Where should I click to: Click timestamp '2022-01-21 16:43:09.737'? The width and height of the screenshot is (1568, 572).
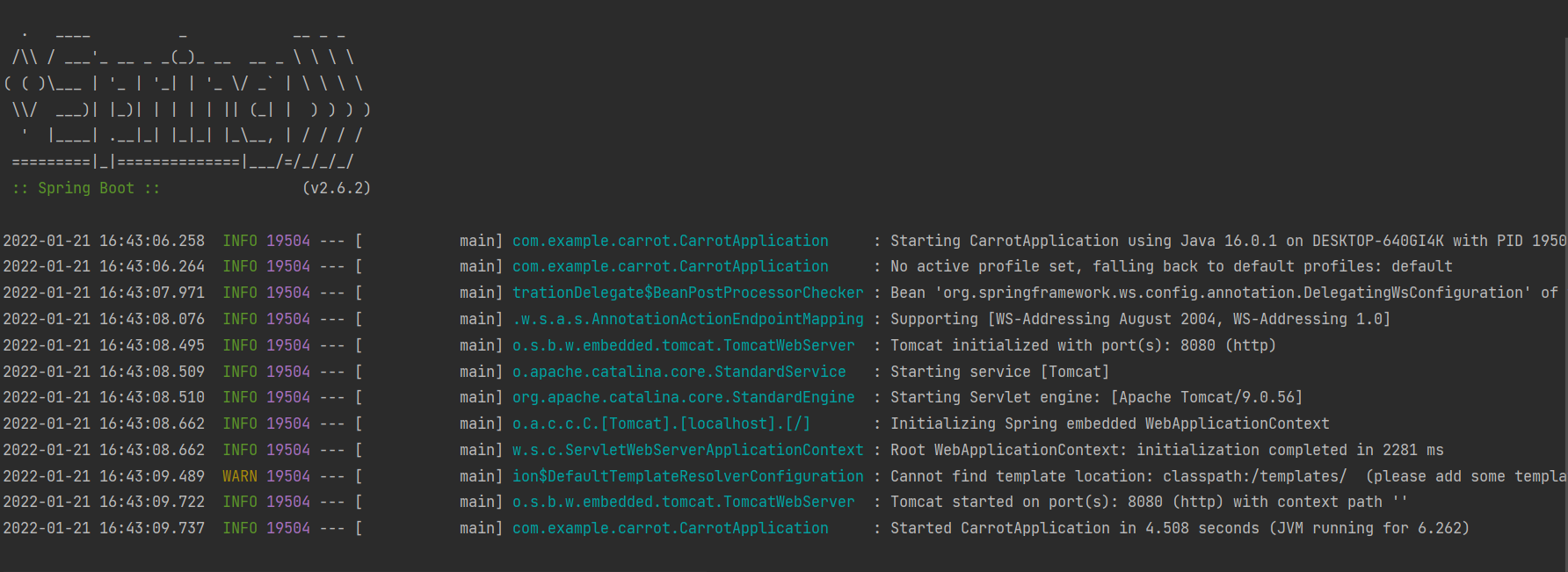(x=104, y=528)
